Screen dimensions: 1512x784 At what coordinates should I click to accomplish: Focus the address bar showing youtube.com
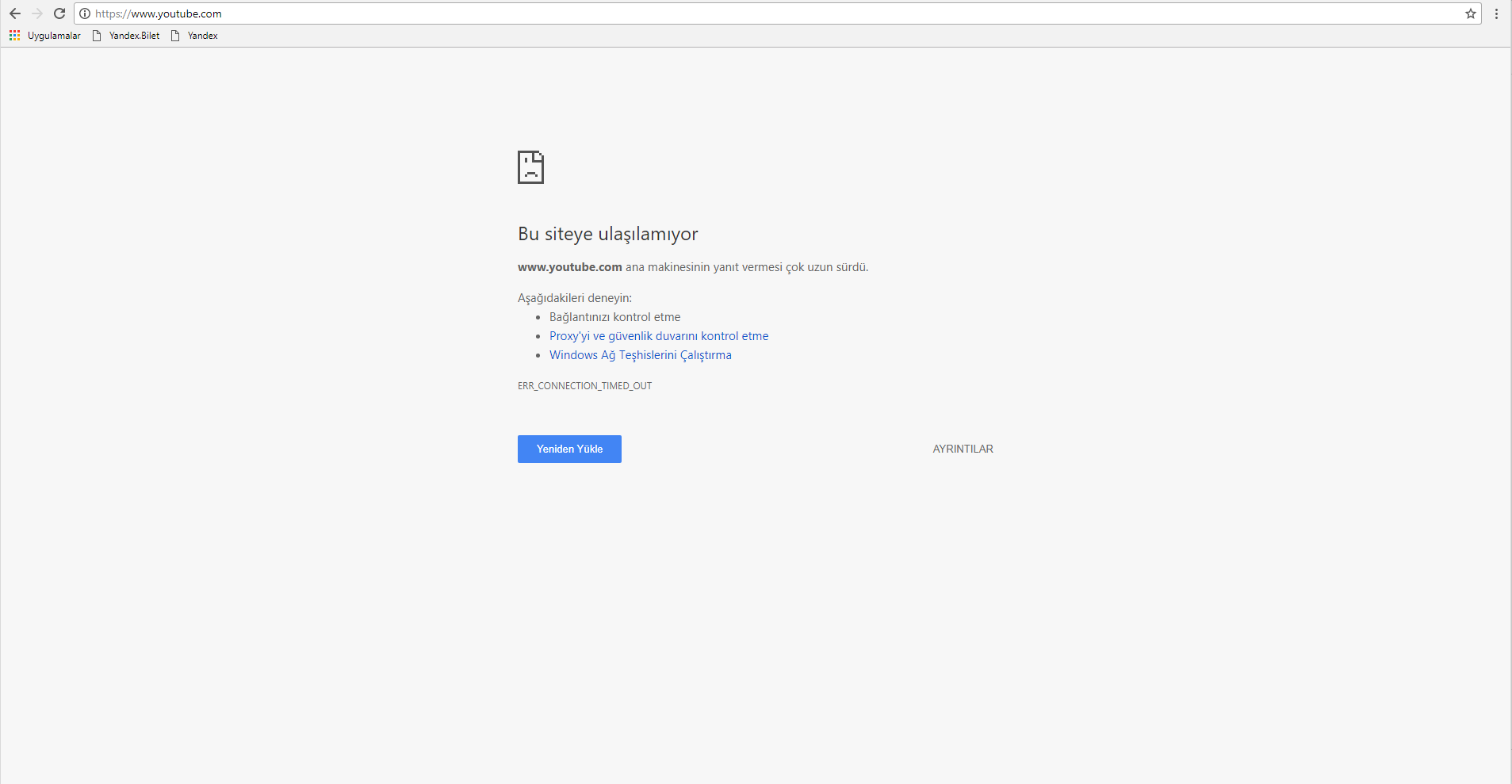click(714, 13)
